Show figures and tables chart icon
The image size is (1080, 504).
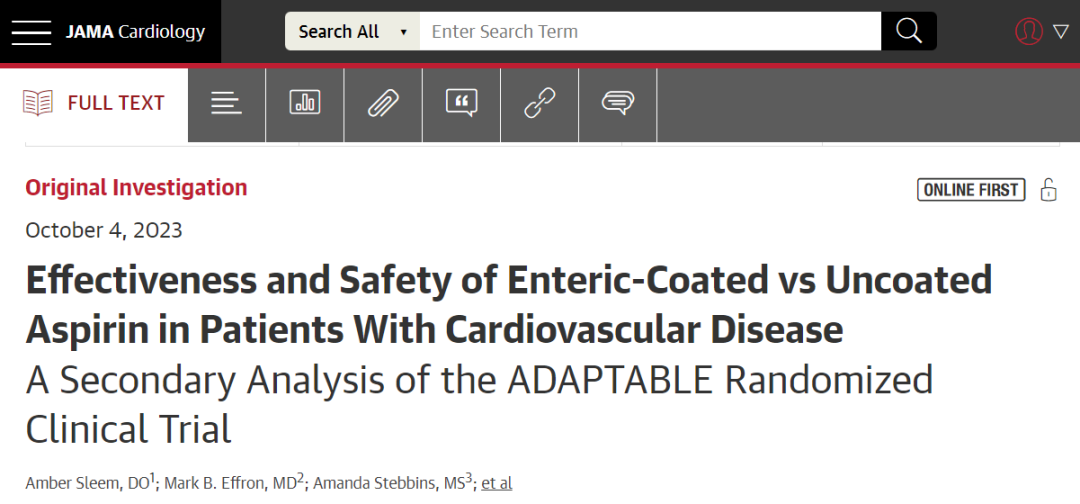[304, 103]
